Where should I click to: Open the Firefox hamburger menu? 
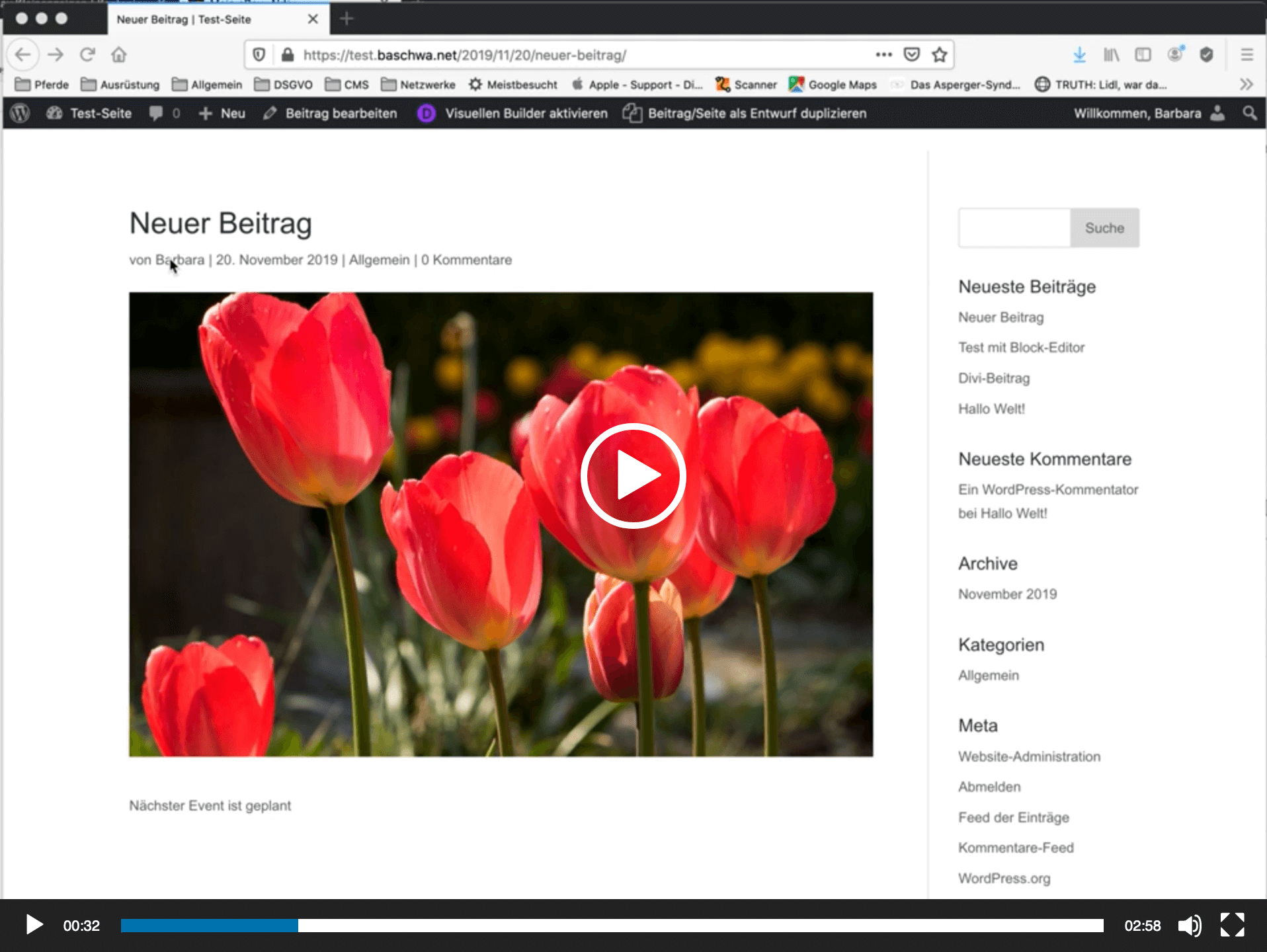point(1247,55)
